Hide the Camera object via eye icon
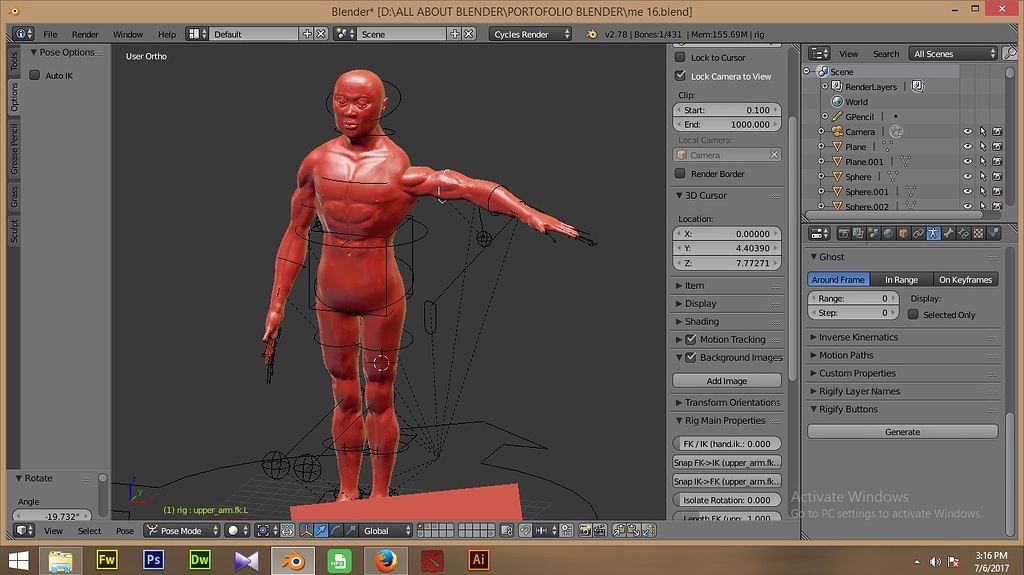 coord(967,131)
